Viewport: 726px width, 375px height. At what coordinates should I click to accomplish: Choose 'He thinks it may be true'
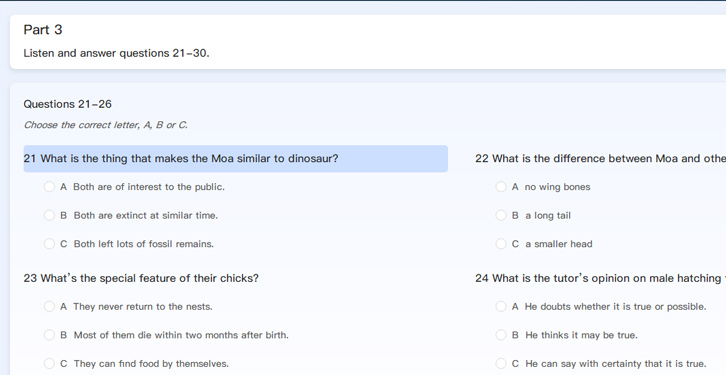[x=501, y=335]
